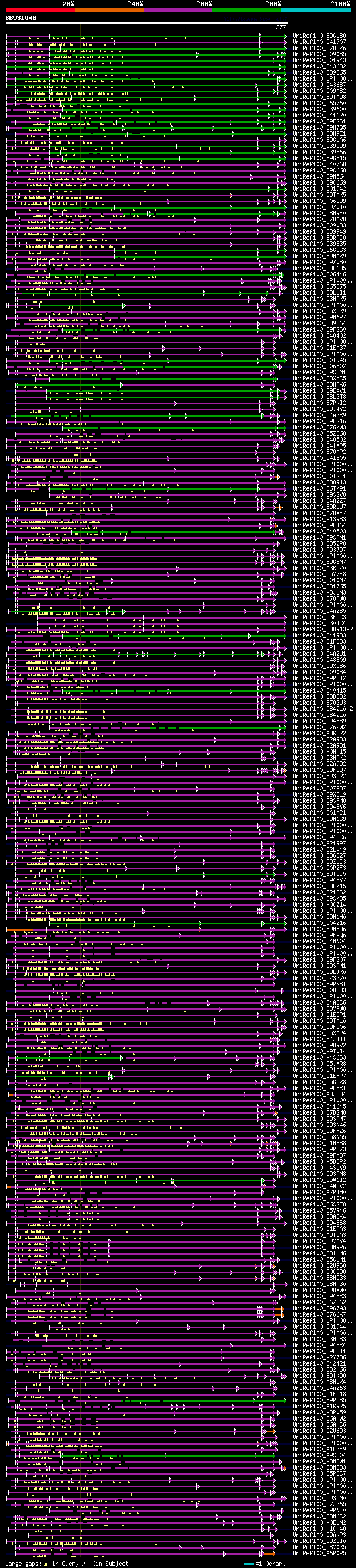Viewport: 356px width, 1568px height.
Task: Open hit UniRef100_Q5ZB68
Action: point(319,433)
